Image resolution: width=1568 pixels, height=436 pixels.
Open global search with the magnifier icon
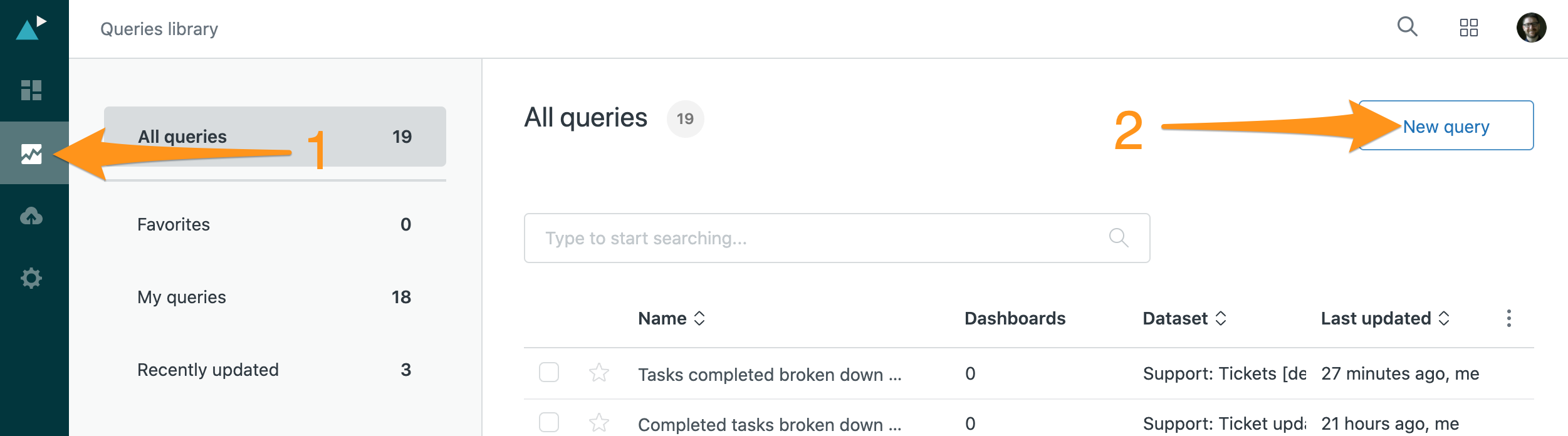[x=1406, y=28]
